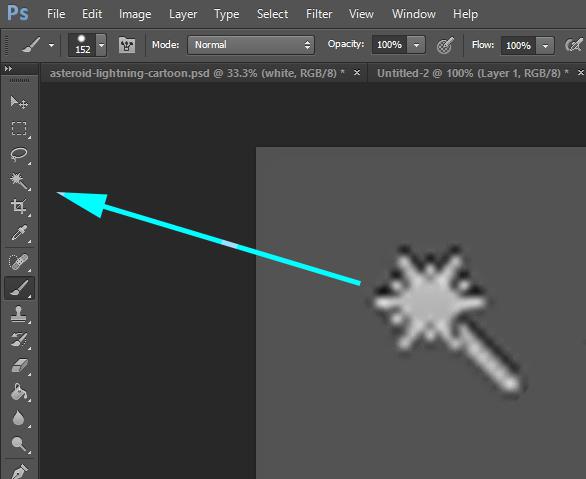
Task: Open the brush preset picker arrow beside 152
Action: tap(101, 45)
